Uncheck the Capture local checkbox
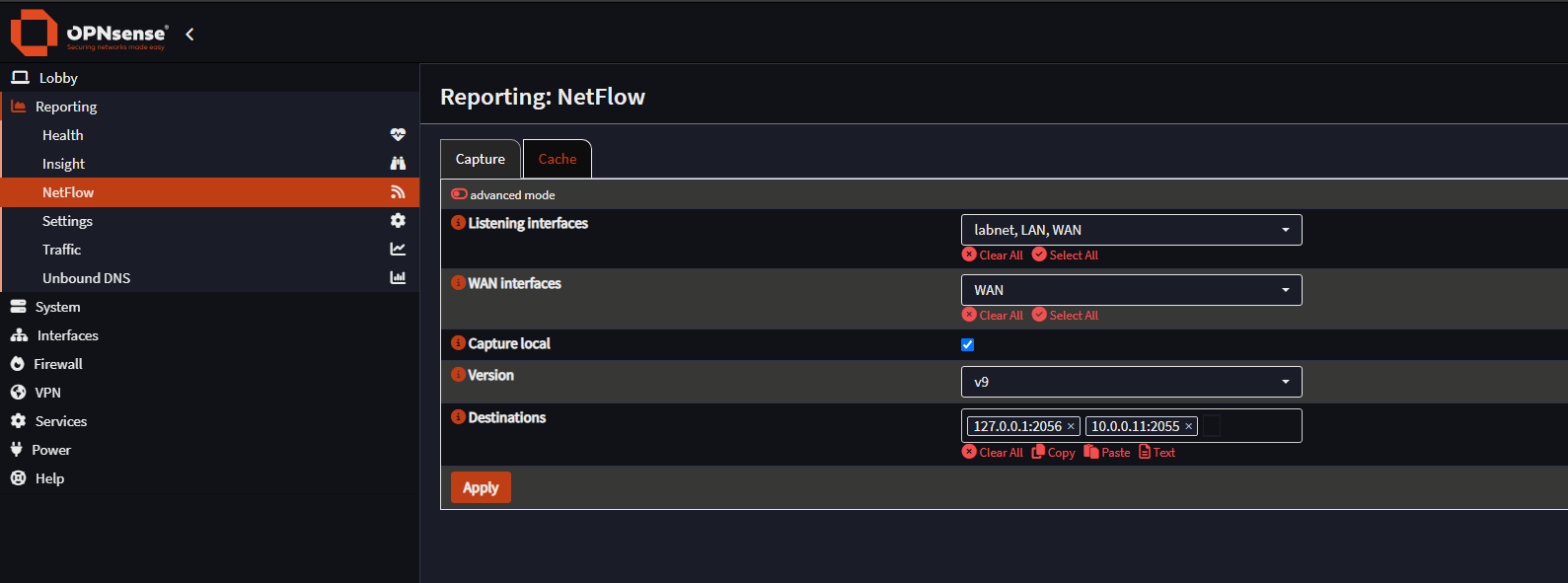Viewport: 1568px width, 583px height. (x=967, y=344)
